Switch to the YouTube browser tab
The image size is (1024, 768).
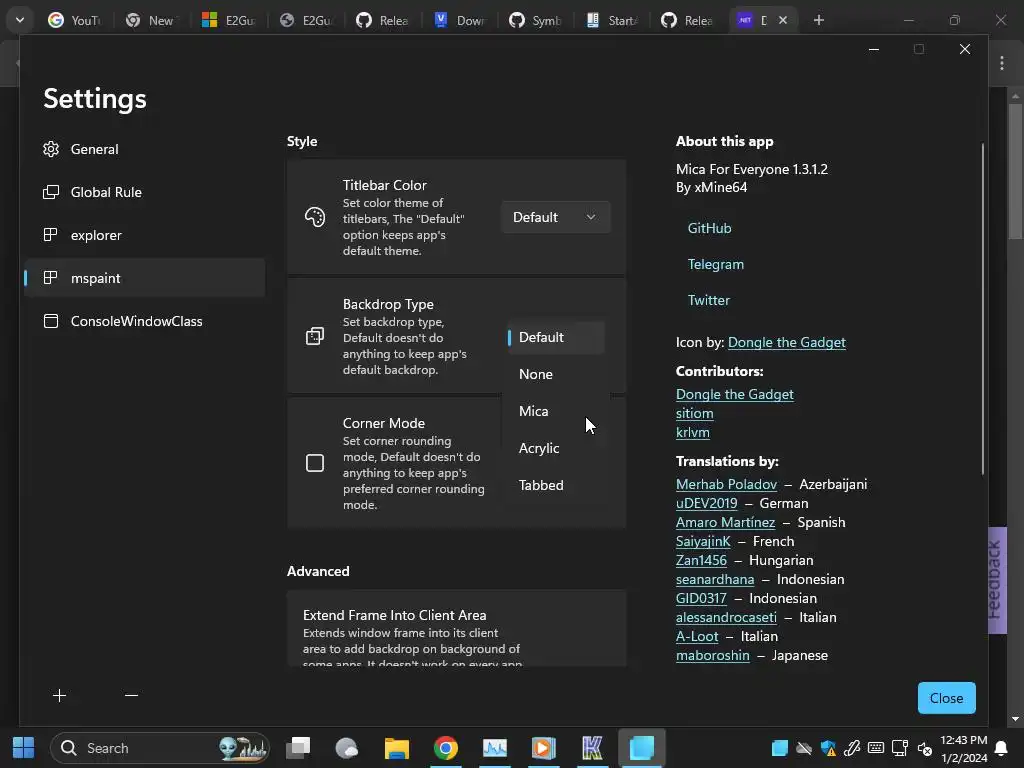click(74, 20)
